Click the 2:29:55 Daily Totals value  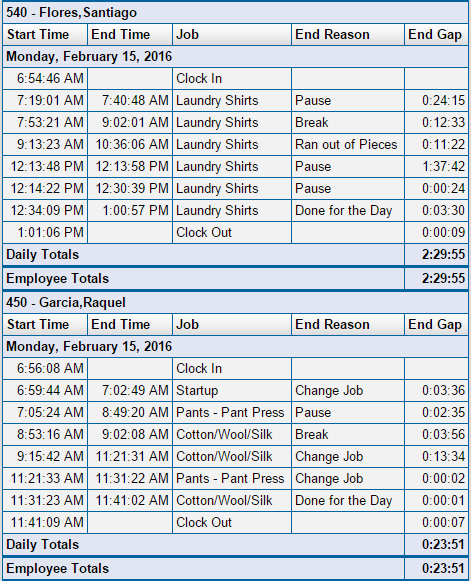click(436, 255)
